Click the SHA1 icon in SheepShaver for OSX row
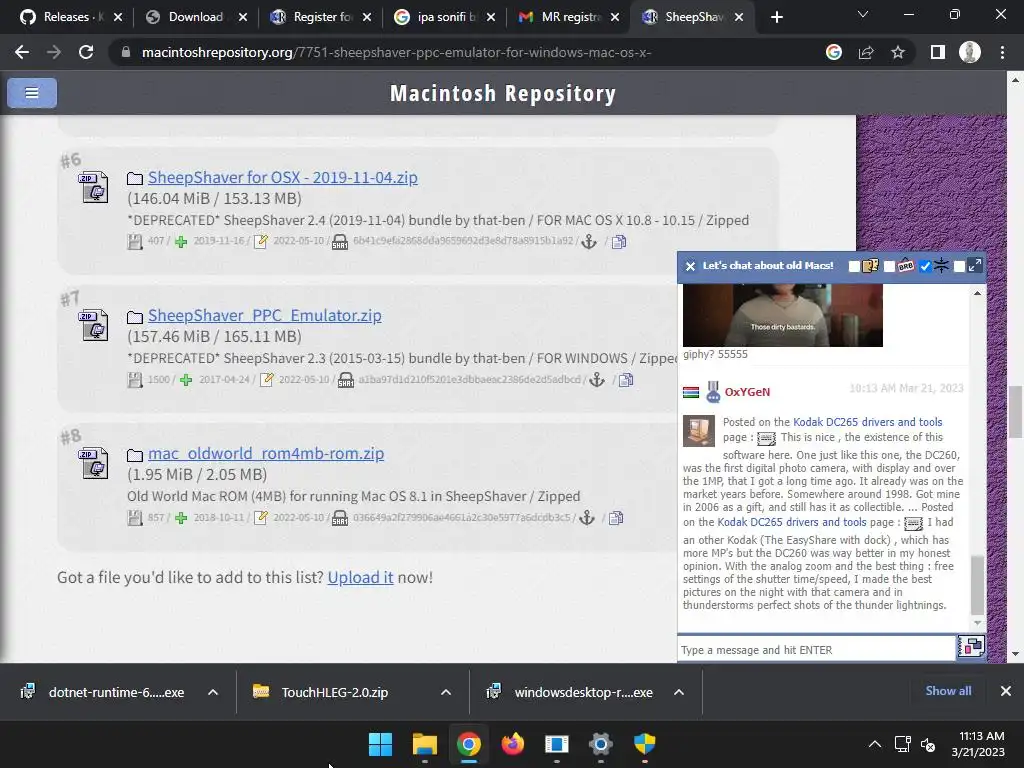Viewport: 1024px width, 768px height. [340, 242]
